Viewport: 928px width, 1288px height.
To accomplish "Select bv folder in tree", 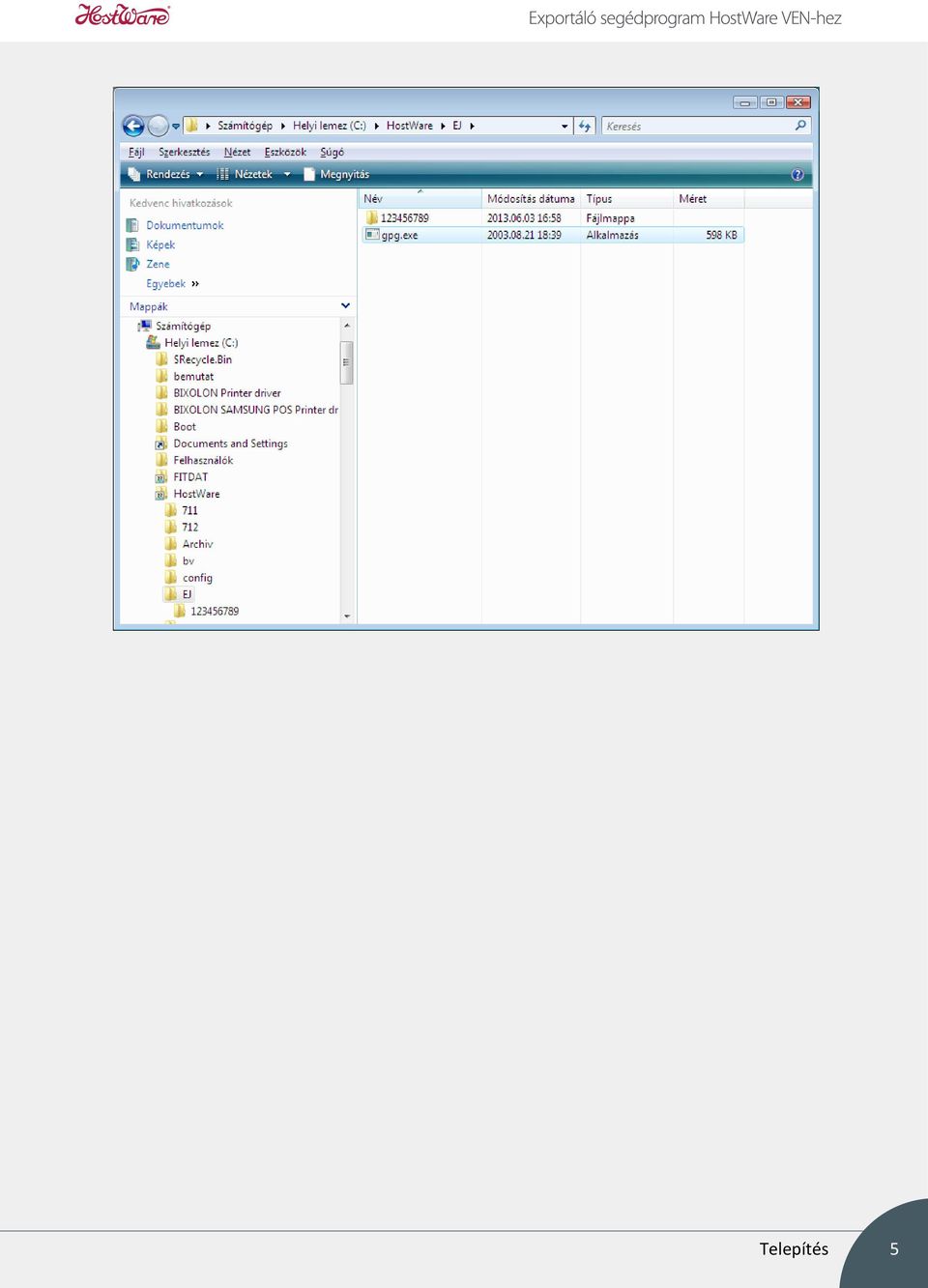I will click(x=188, y=560).
